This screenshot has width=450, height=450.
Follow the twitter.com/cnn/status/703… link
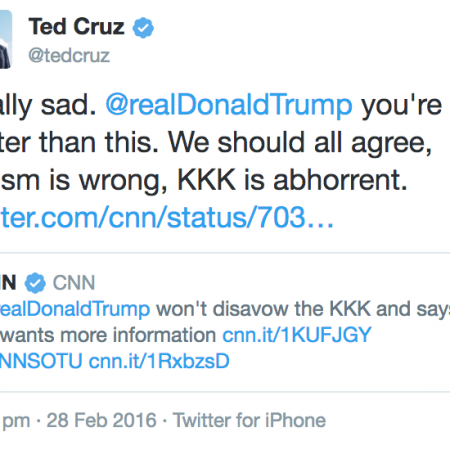pyautogui.click(x=167, y=217)
